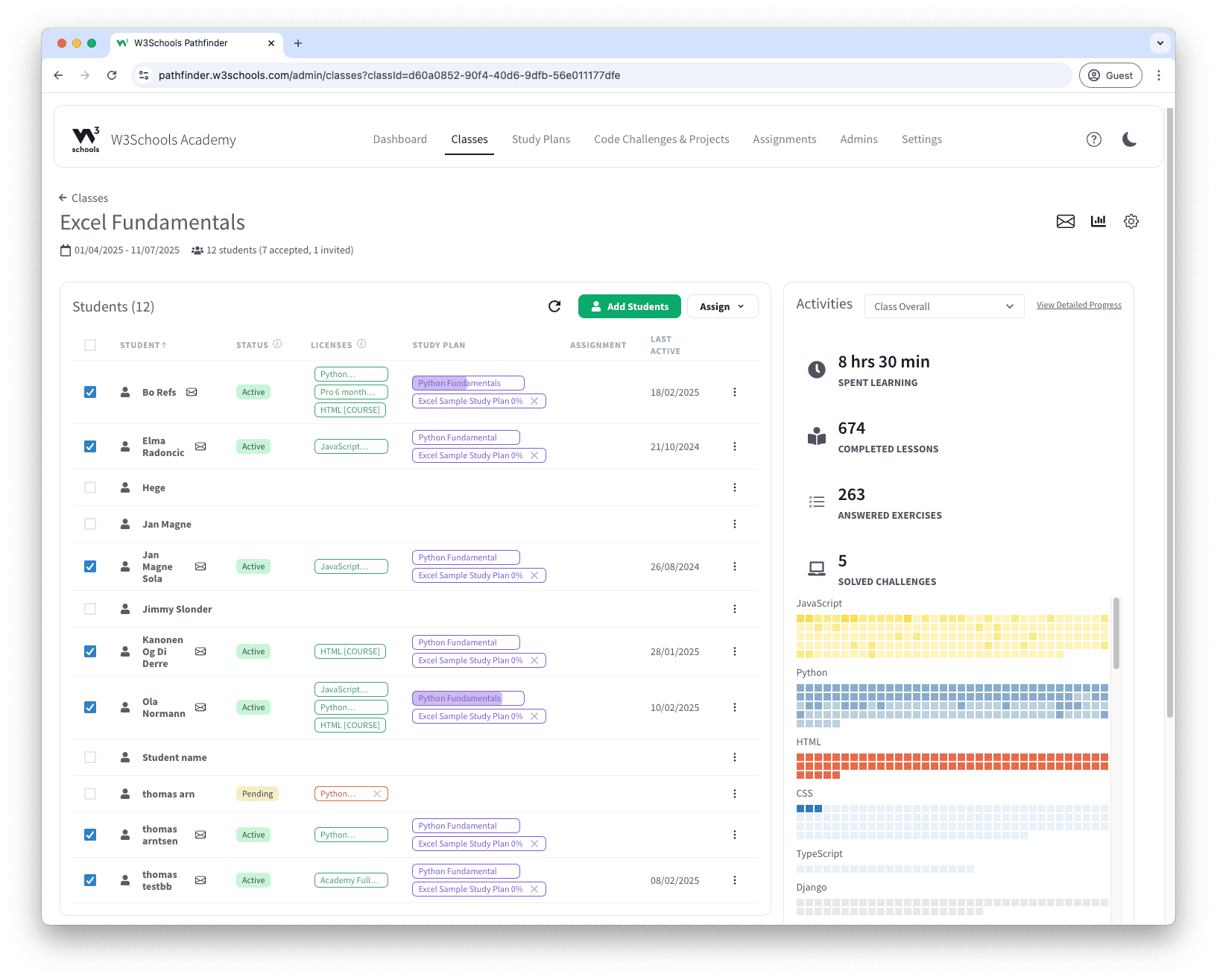The height and width of the screenshot is (980, 1217).
Task: Click the first blue CSS progress square
Action: coord(800,809)
